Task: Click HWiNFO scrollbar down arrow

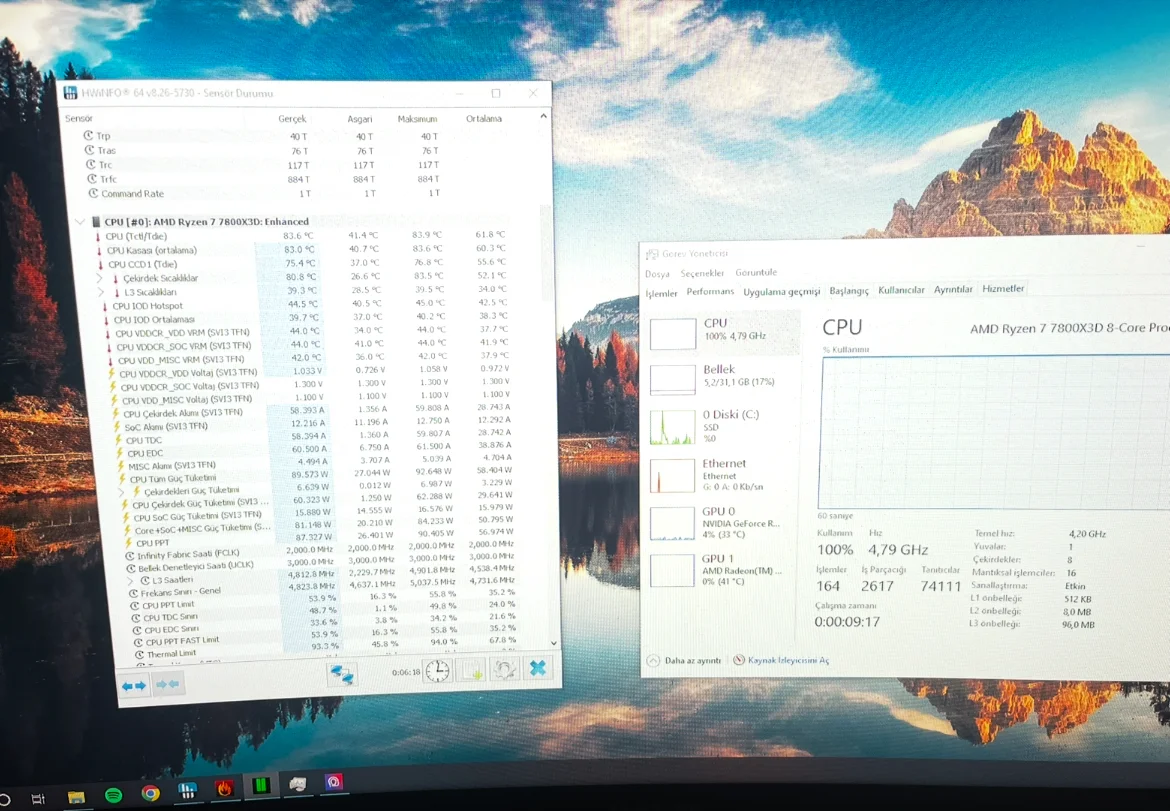Action: (x=554, y=642)
